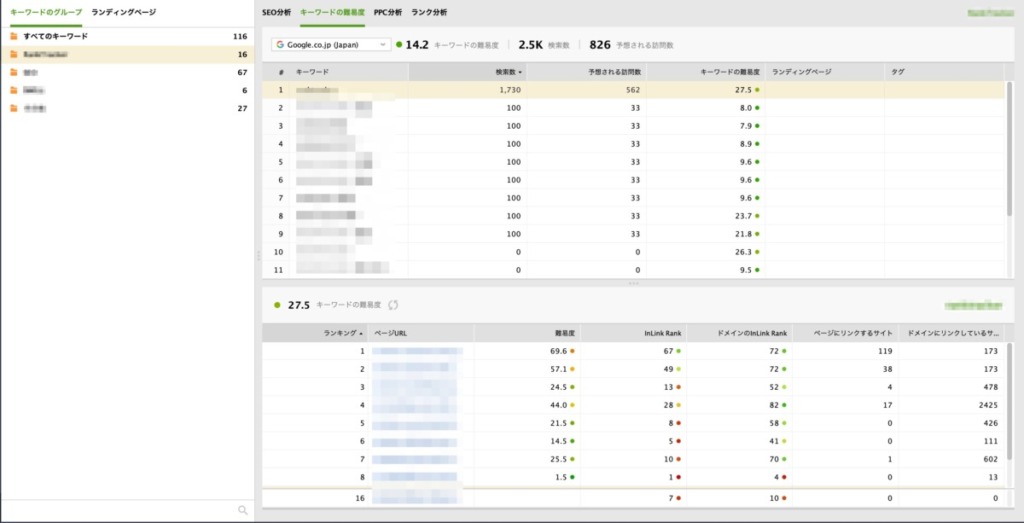Viewport: 1024px width, 523px height.
Task: Click value 602 in ranking row 7
Action: click(991, 460)
